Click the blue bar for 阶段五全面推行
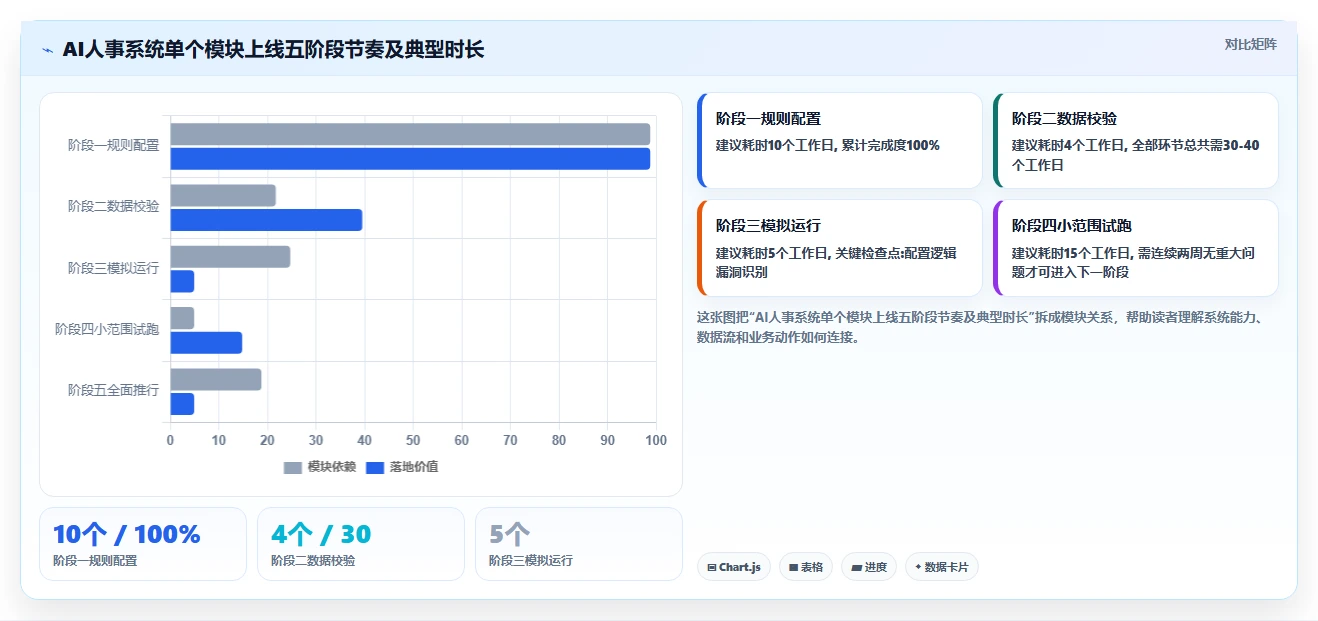This screenshot has height=621, width=1318. [x=182, y=404]
